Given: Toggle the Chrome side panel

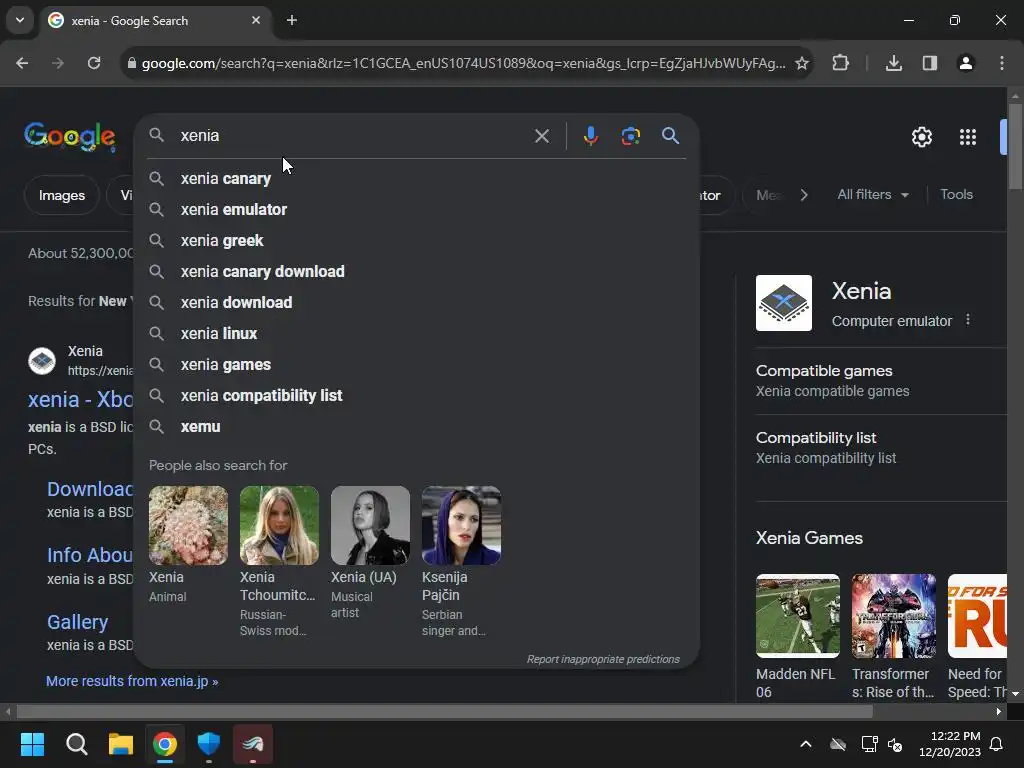Looking at the screenshot, I should [x=930, y=63].
